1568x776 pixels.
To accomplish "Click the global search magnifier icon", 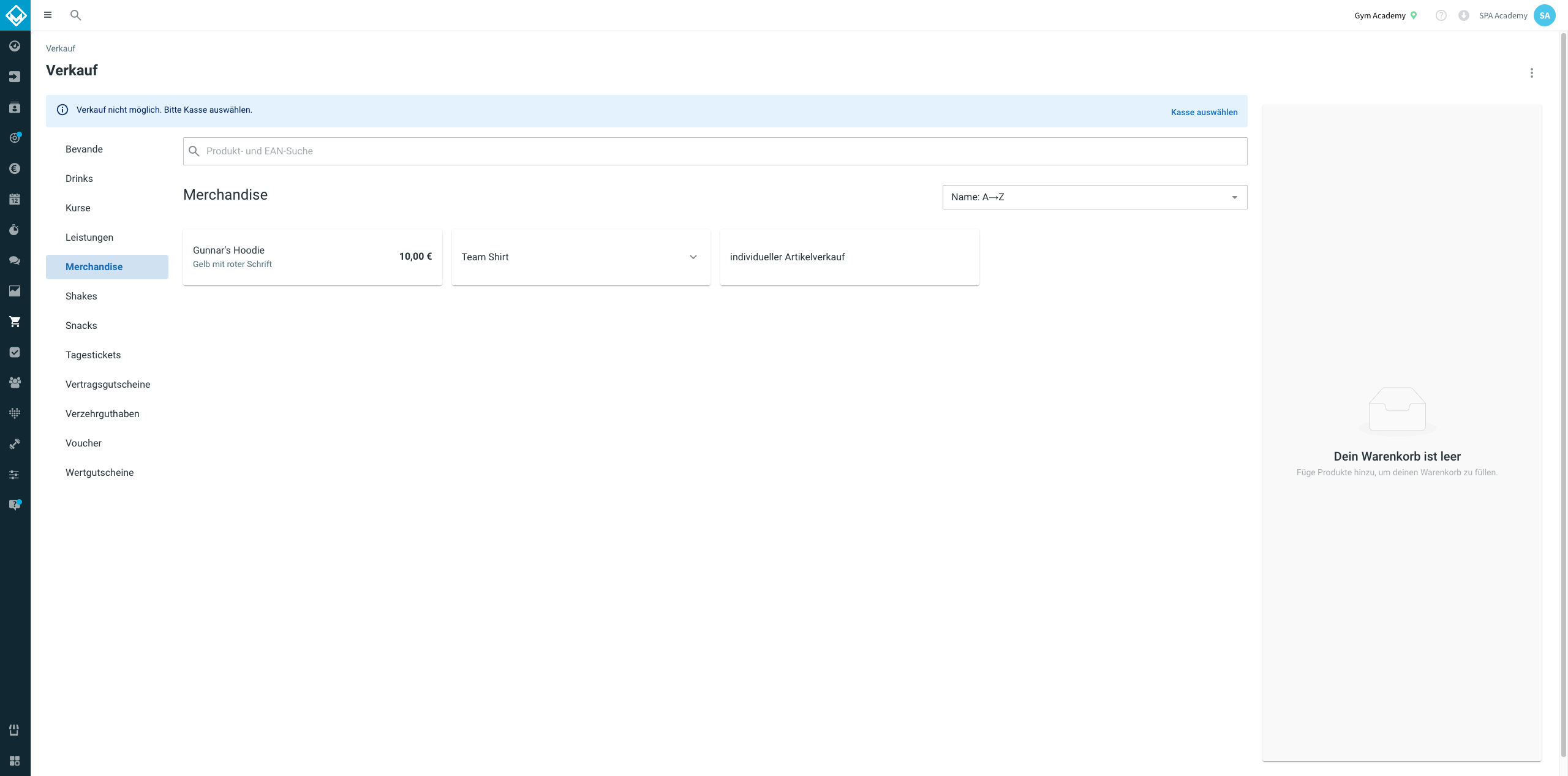I will [75, 15].
